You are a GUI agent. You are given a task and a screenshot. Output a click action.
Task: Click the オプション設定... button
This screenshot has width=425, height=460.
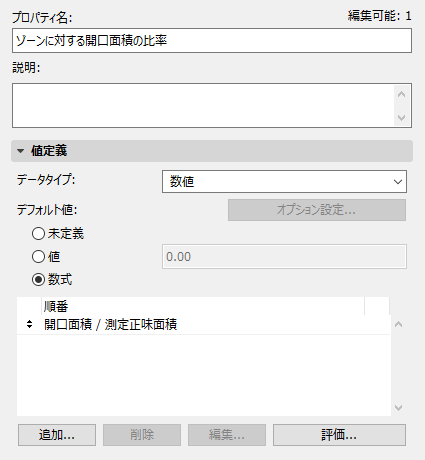317,210
